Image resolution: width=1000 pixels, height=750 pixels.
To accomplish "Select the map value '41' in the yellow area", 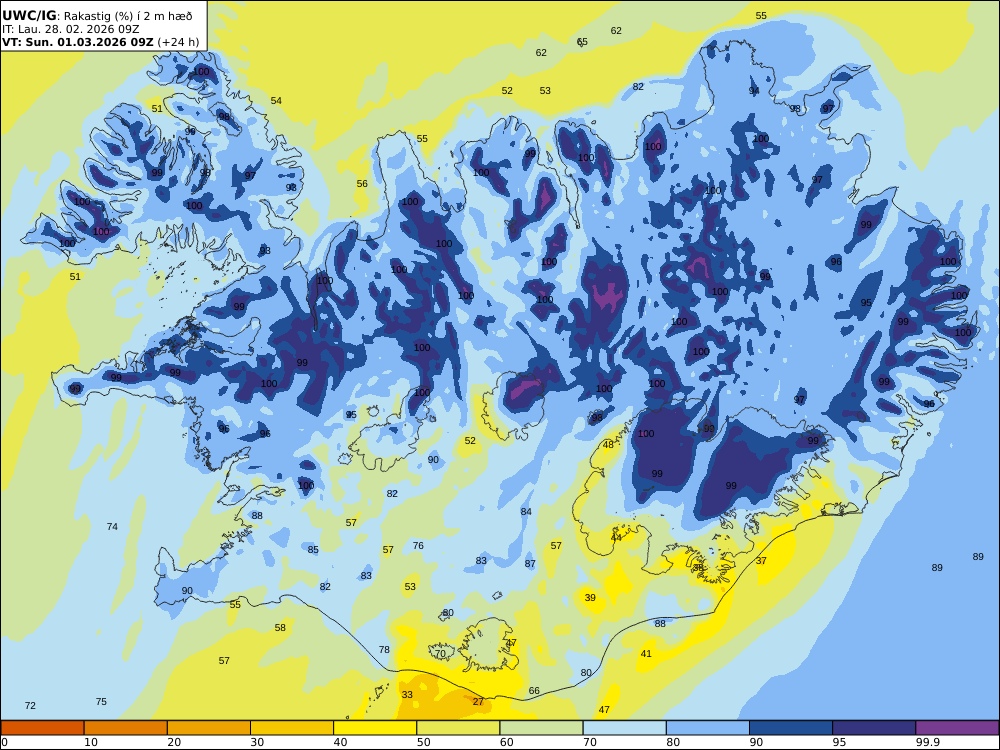I will point(646,653).
